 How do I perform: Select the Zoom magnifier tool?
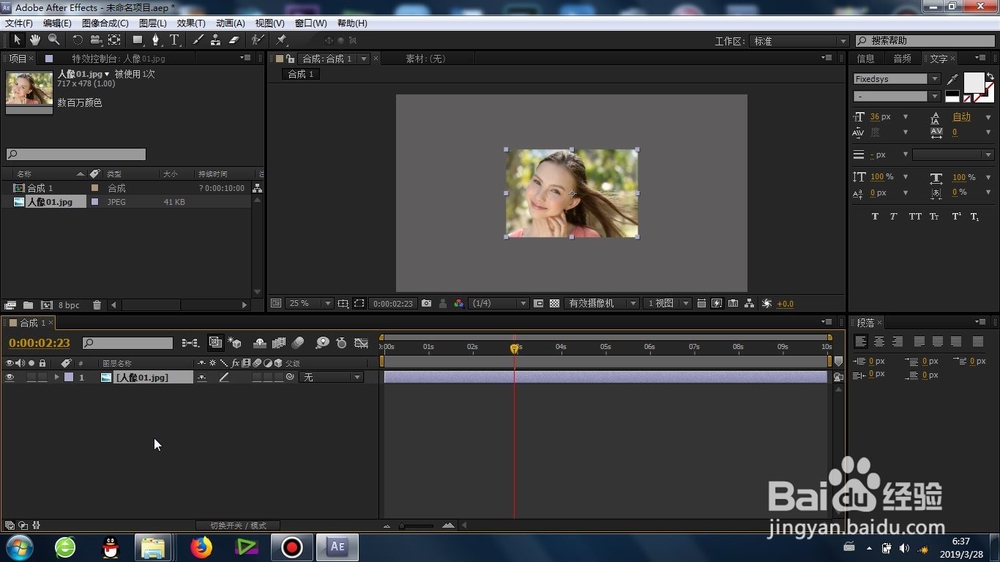coord(54,40)
